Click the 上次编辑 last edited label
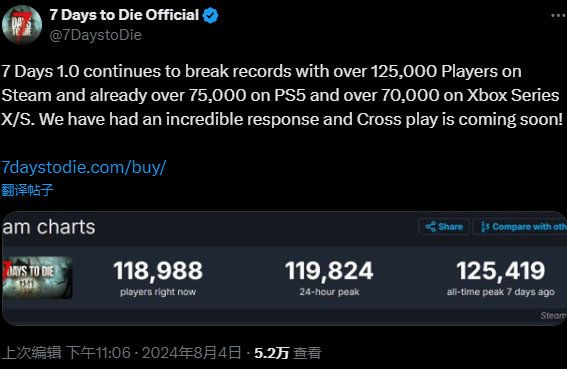The image size is (567, 369). coord(31,352)
